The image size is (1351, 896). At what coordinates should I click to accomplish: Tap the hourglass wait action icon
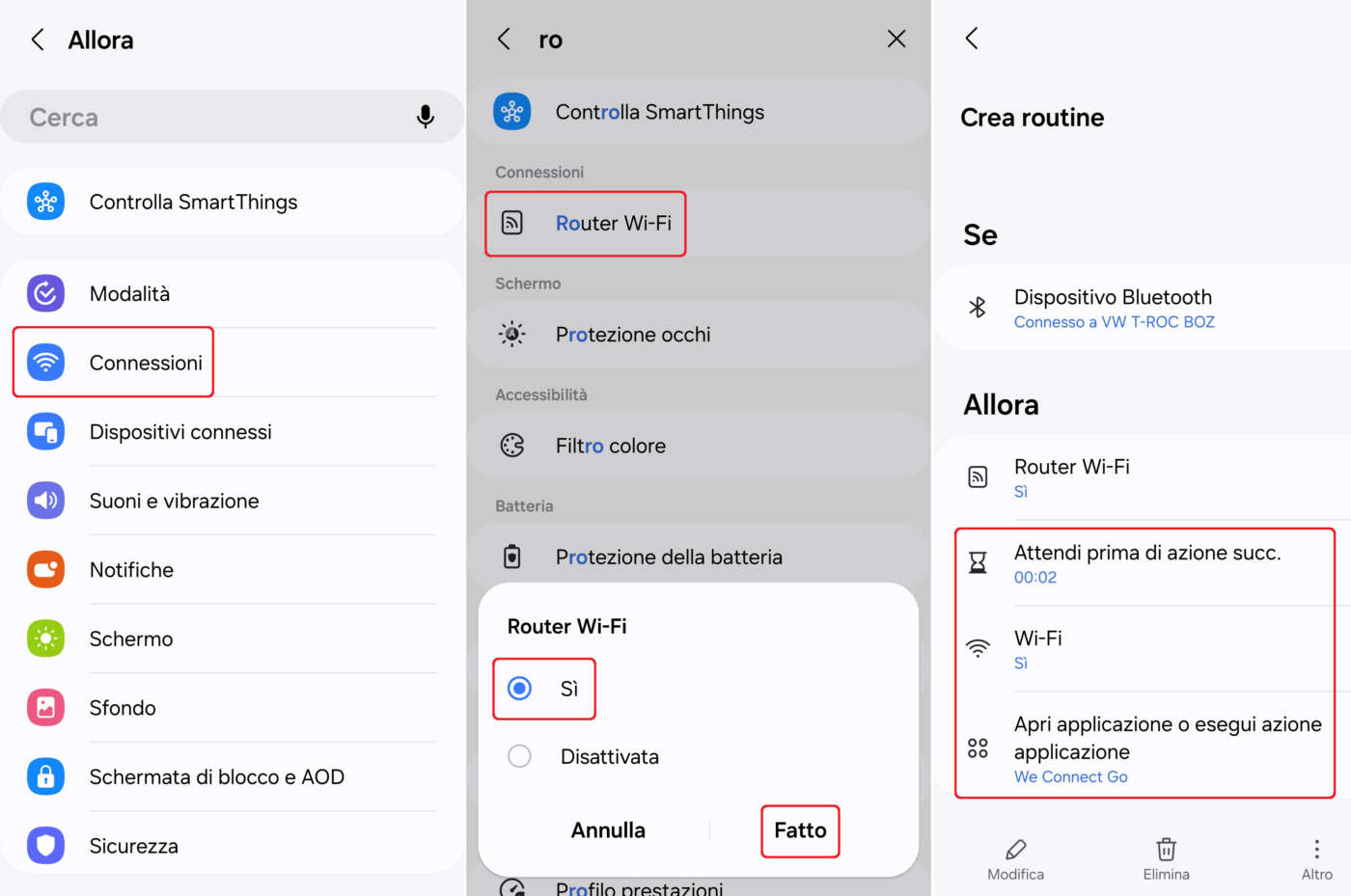click(x=978, y=563)
